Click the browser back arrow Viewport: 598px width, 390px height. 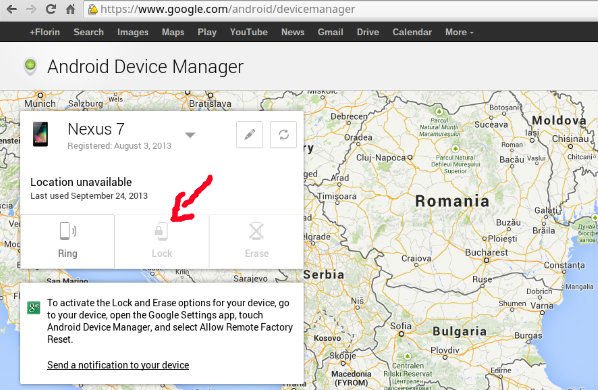pyautogui.click(x=12, y=9)
